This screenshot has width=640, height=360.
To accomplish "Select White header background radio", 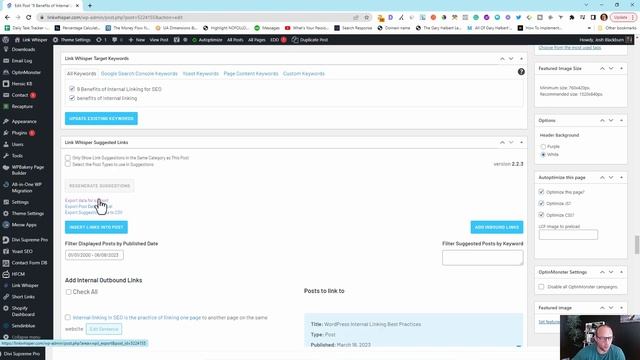I will click(543, 155).
